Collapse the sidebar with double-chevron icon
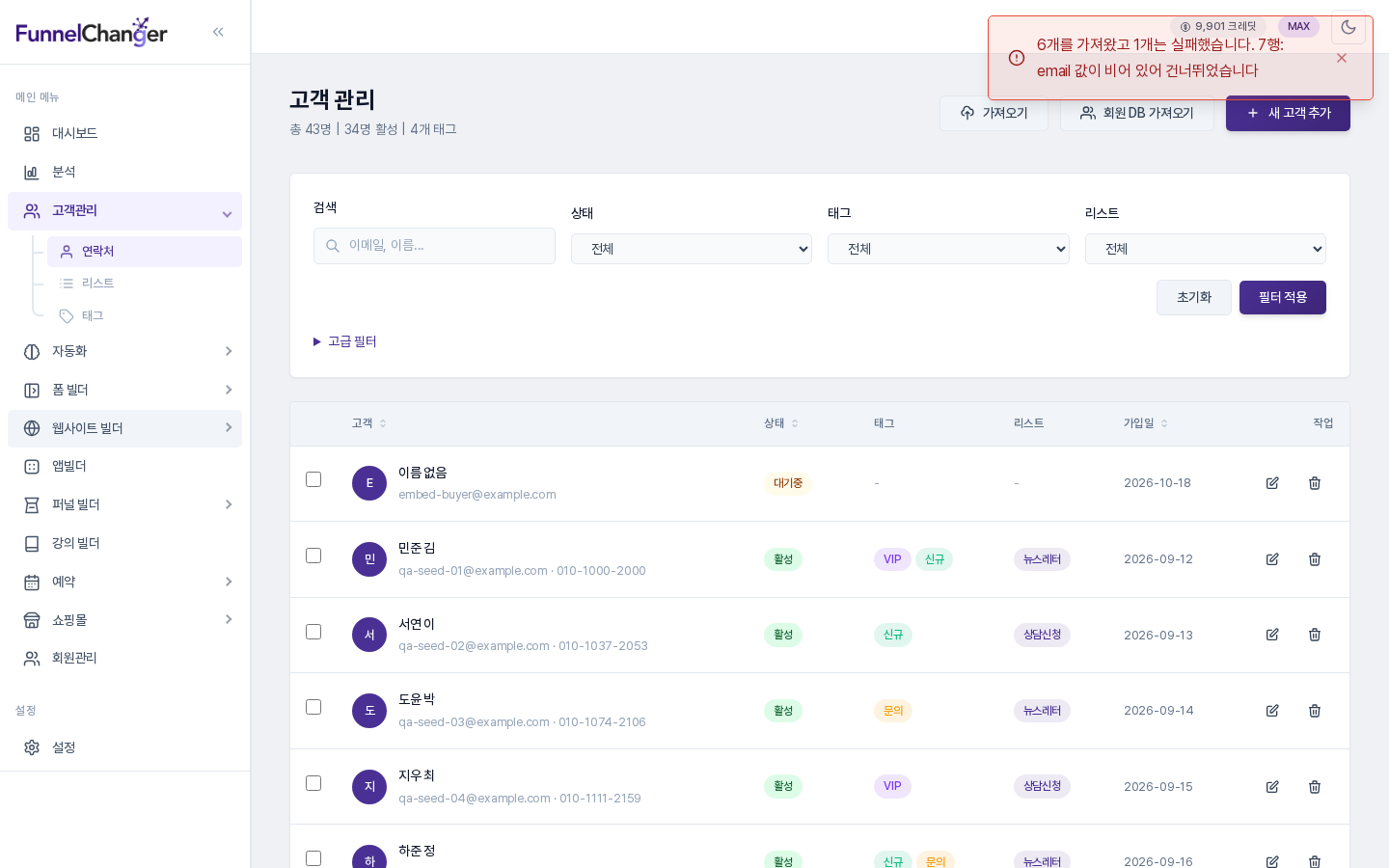This screenshot has width=1389, height=868. click(218, 32)
